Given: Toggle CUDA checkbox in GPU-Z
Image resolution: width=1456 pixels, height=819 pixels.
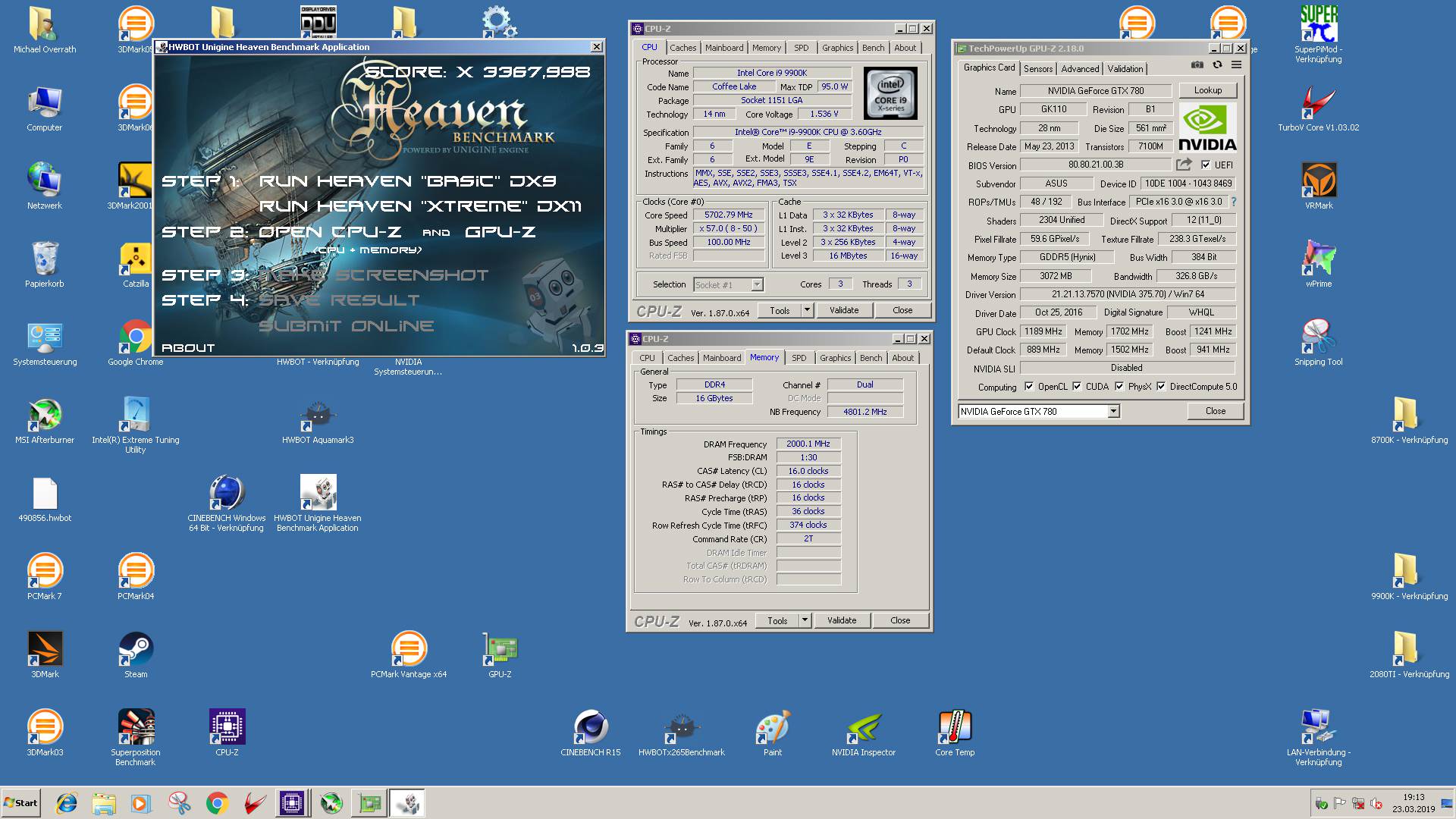Looking at the screenshot, I should coord(1076,386).
